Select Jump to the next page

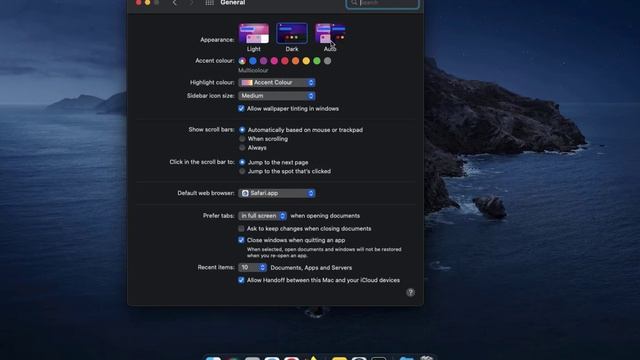click(242, 162)
